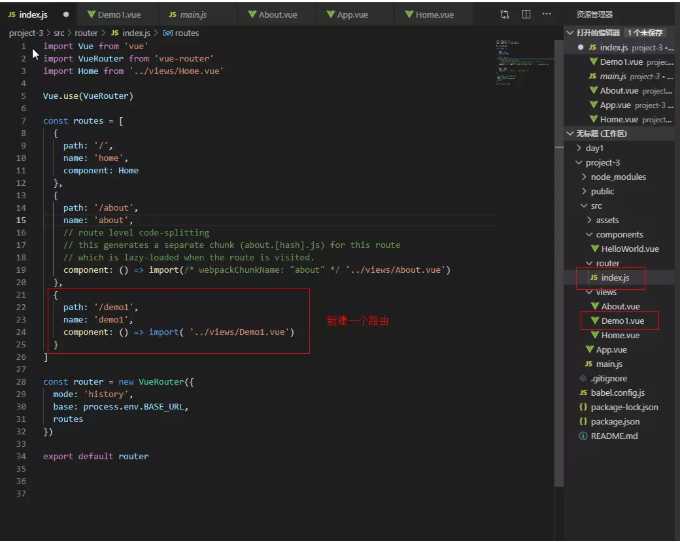680x542 pixels.
Task: Open README.md in the explorer
Action: click(x=614, y=436)
